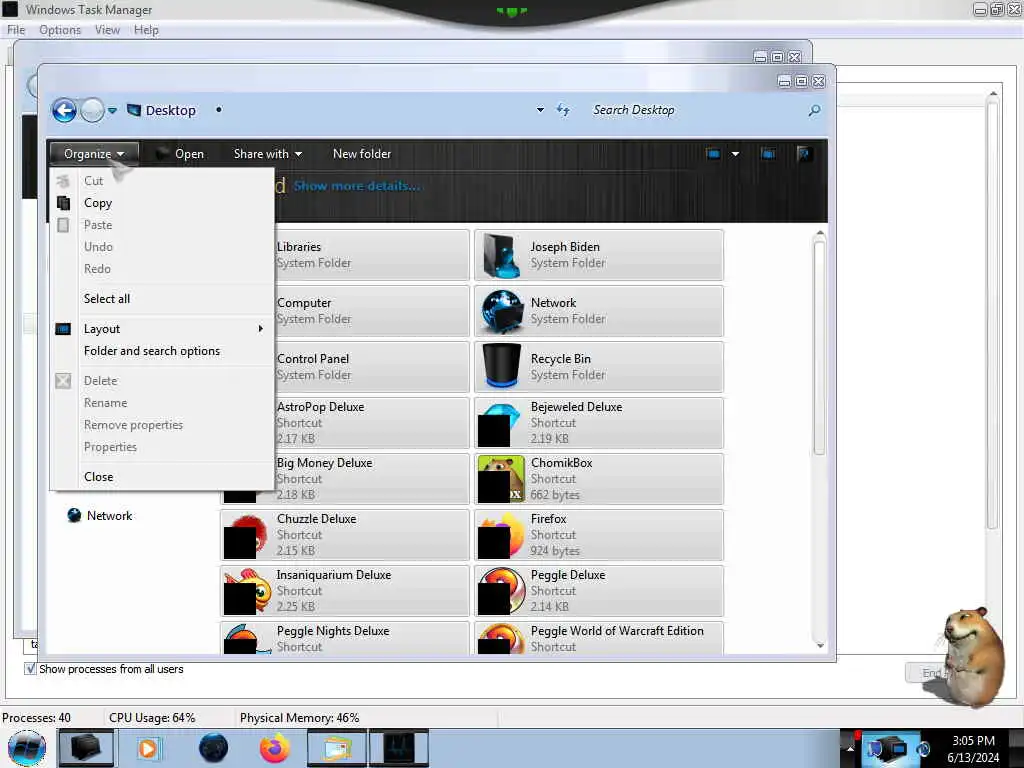Select the Chuzzle Deluxe shortcut icon
The image size is (1024, 768).
point(246,536)
